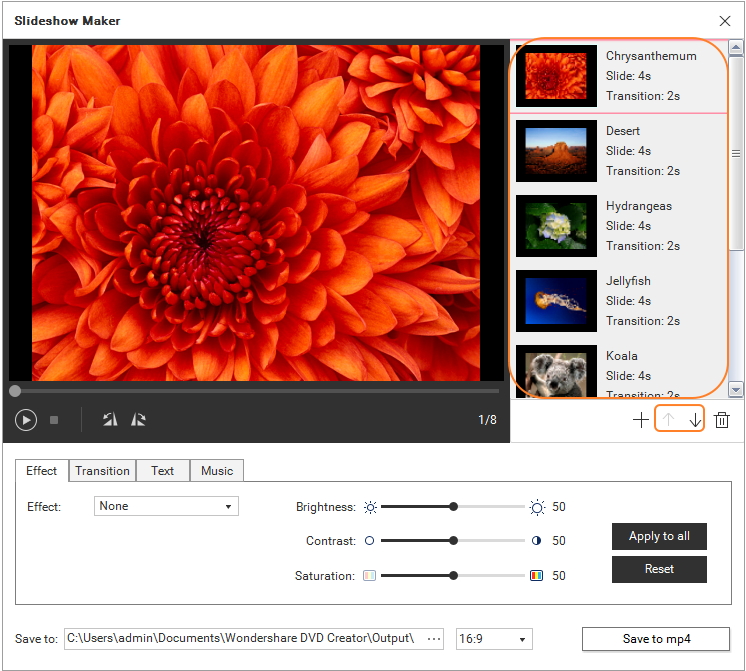746x671 pixels.
Task: Move the selected slide up with arrow
Action: (x=668, y=420)
